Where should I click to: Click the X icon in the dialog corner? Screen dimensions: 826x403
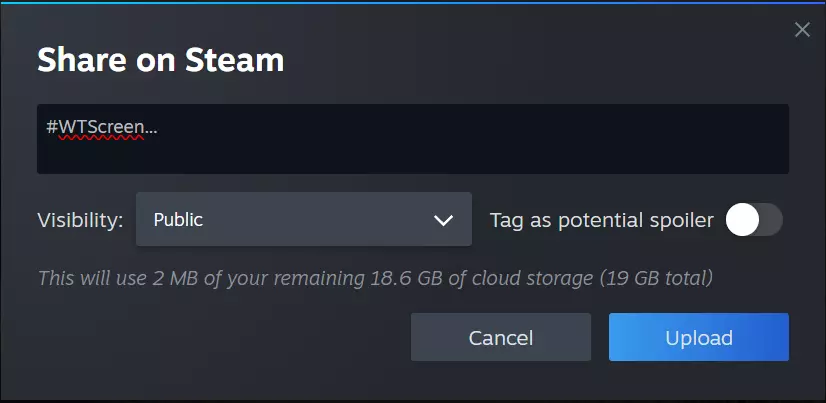tap(802, 30)
